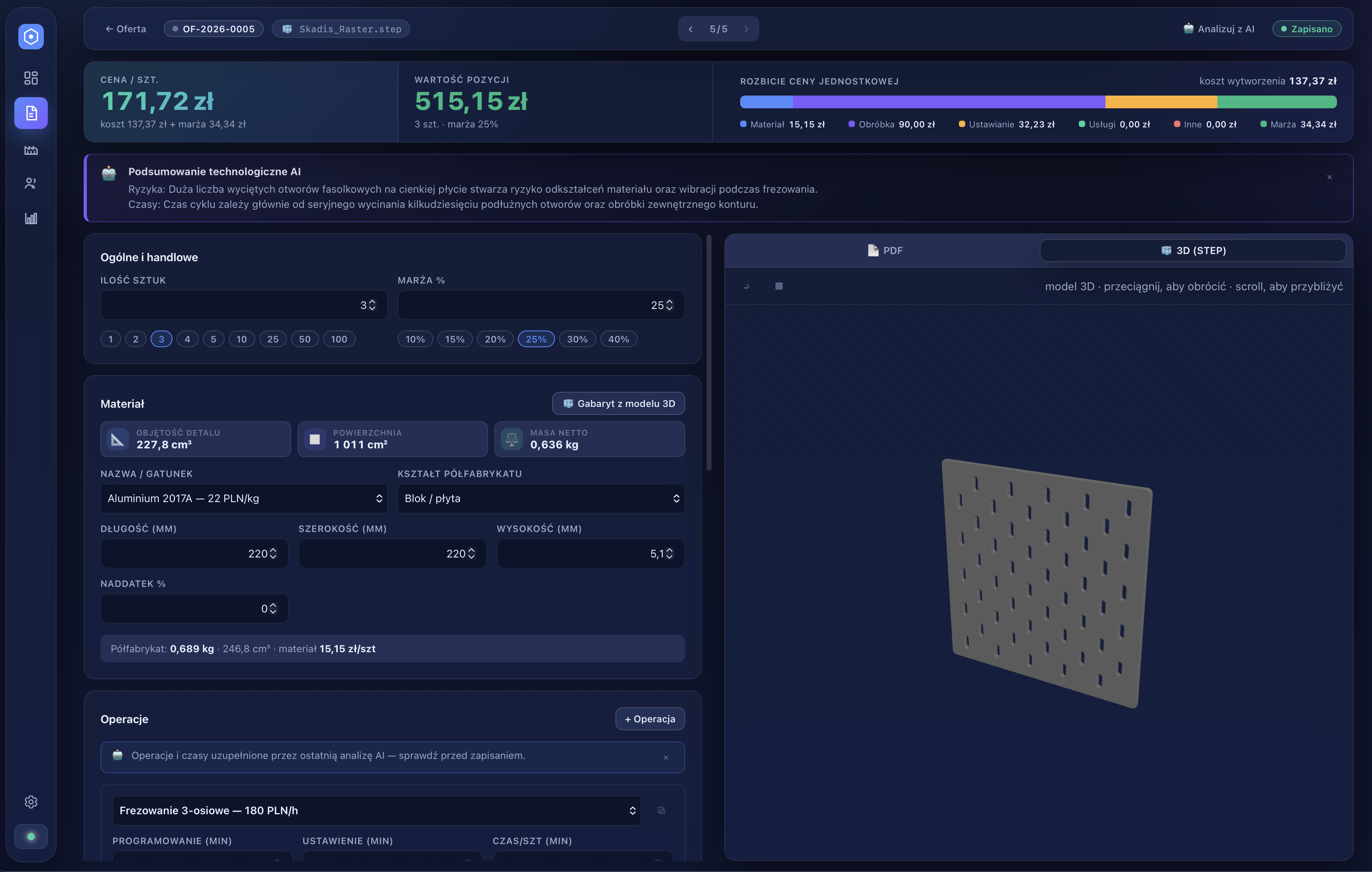Image resolution: width=1372 pixels, height=872 pixels.
Task: Click the Marża % stepper arrows
Action: [x=670, y=305]
